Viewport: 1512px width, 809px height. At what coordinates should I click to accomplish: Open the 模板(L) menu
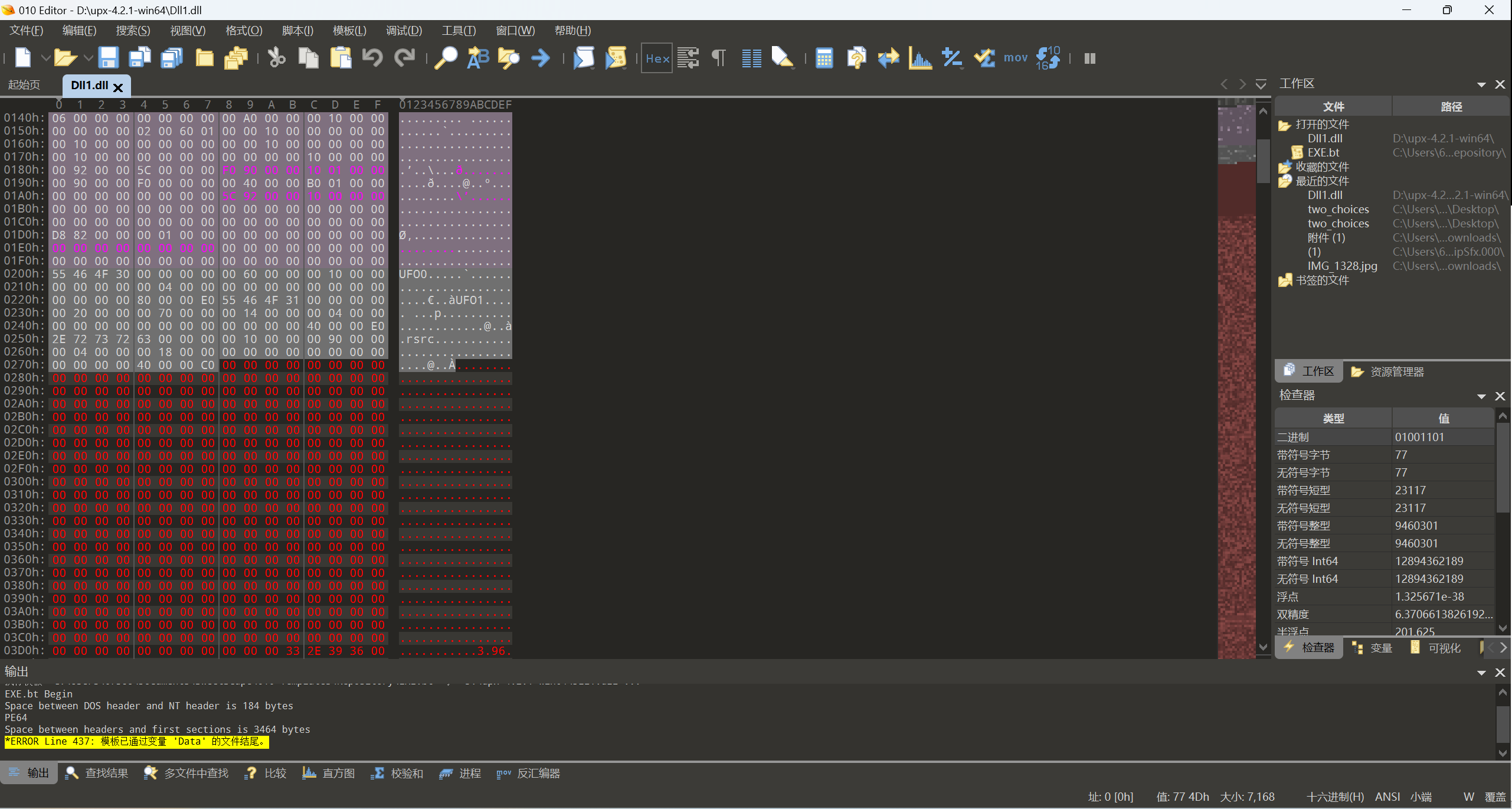pos(349,30)
